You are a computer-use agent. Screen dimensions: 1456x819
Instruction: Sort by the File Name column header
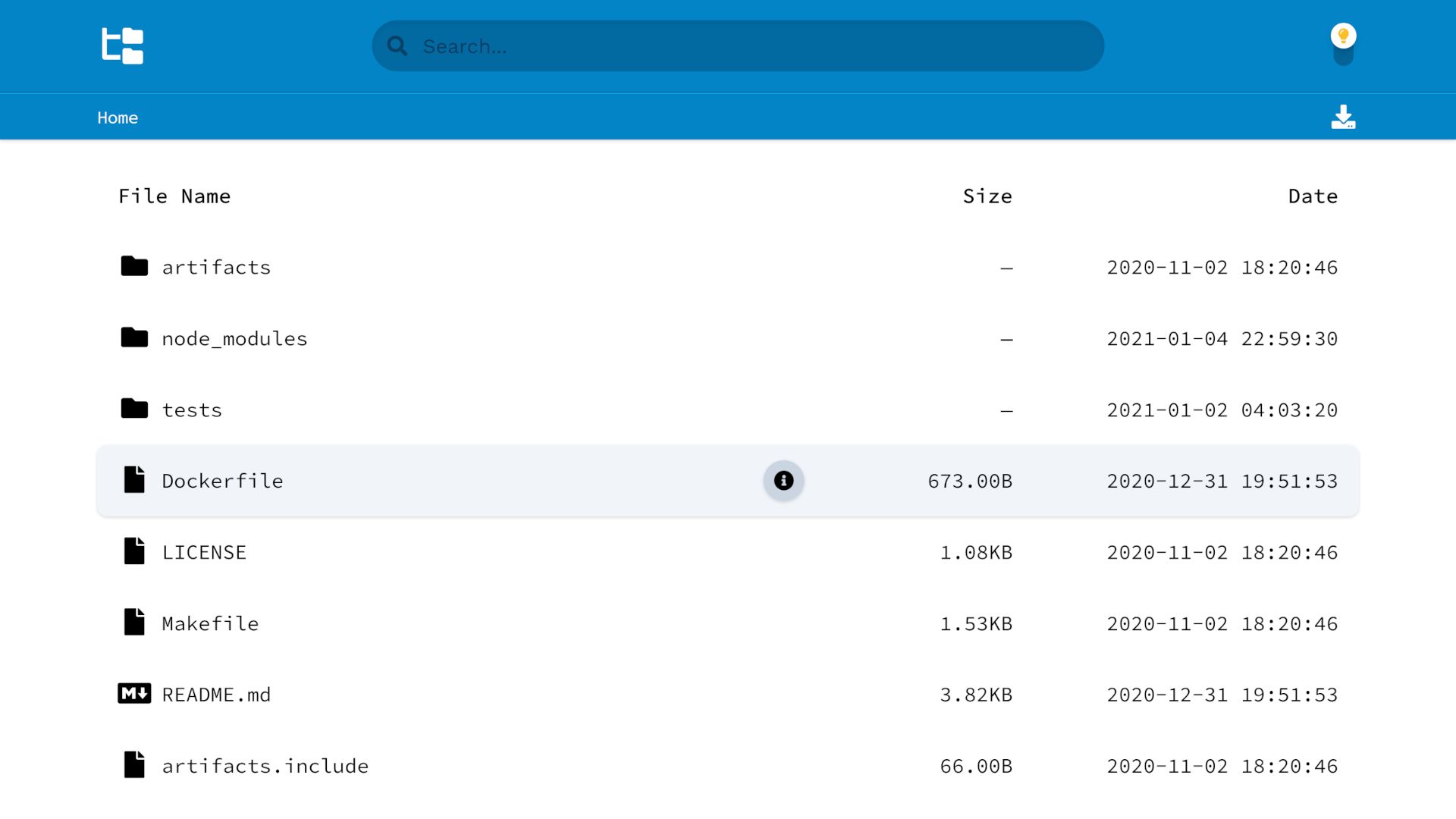(x=174, y=196)
